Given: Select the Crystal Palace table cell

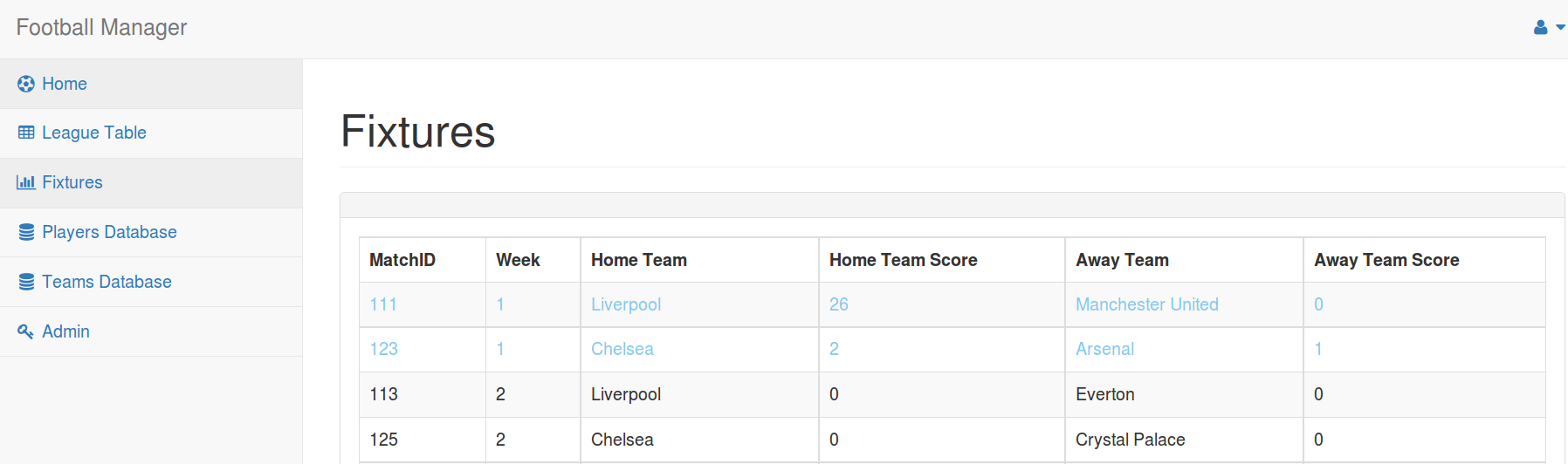Looking at the screenshot, I should point(1184,440).
